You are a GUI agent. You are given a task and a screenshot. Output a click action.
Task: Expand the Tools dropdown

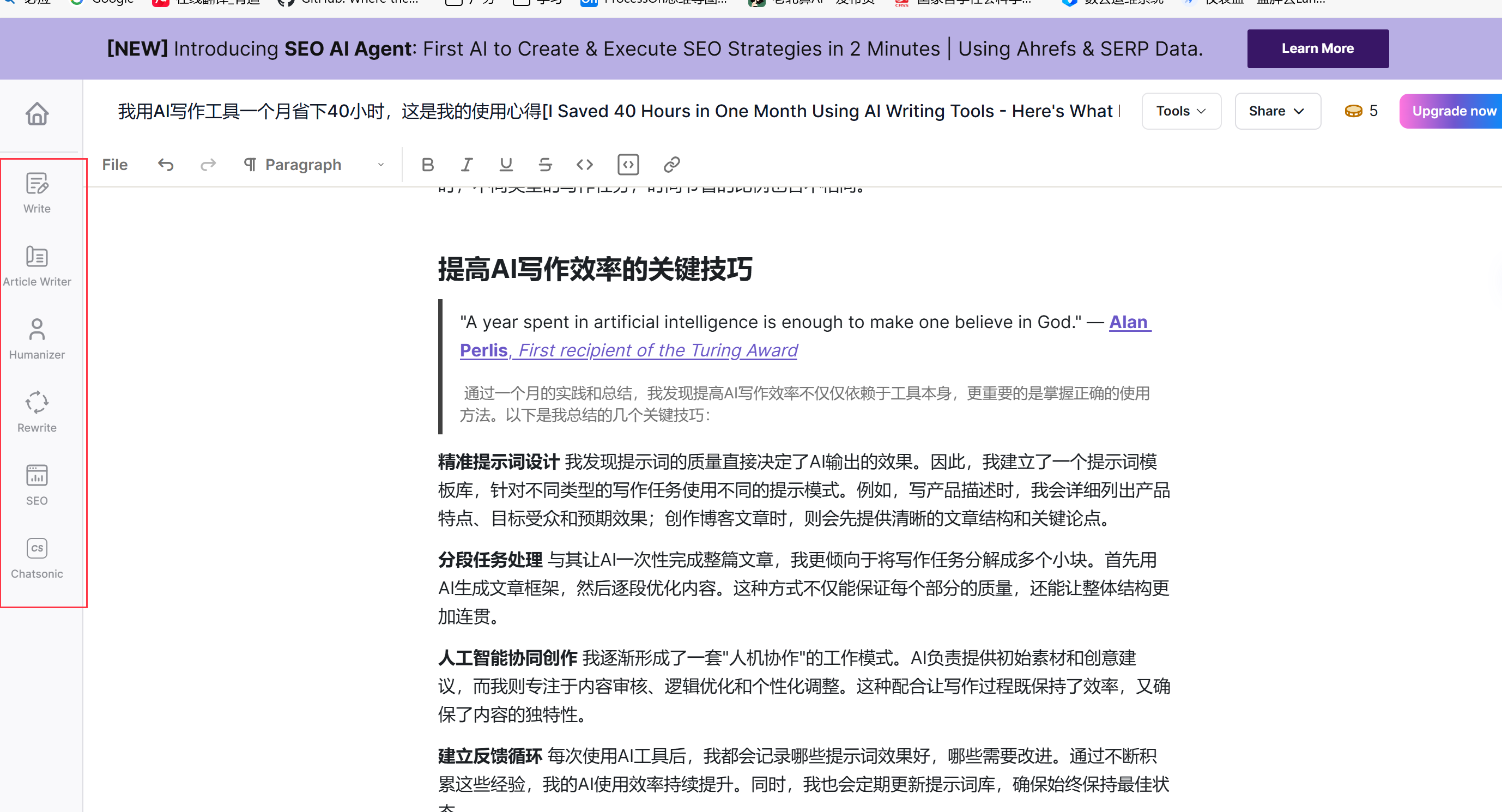[x=1182, y=111]
